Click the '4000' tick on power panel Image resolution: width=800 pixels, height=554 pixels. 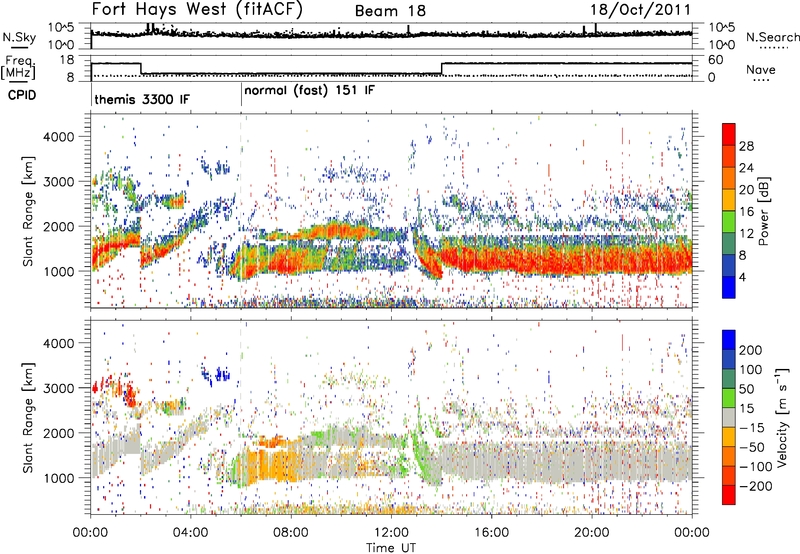click(58, 137)
